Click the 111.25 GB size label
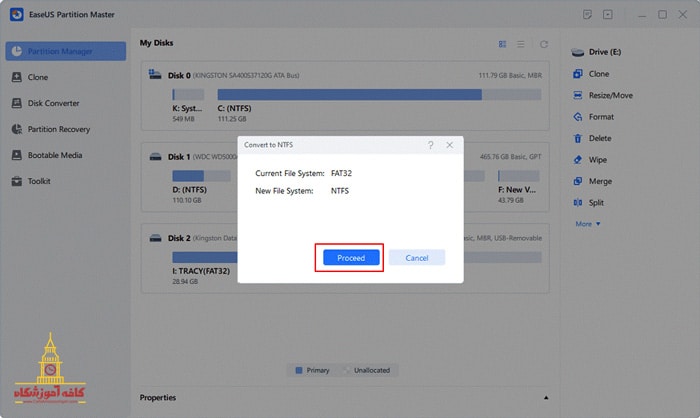Screen dimensions: 700x418 232,119
